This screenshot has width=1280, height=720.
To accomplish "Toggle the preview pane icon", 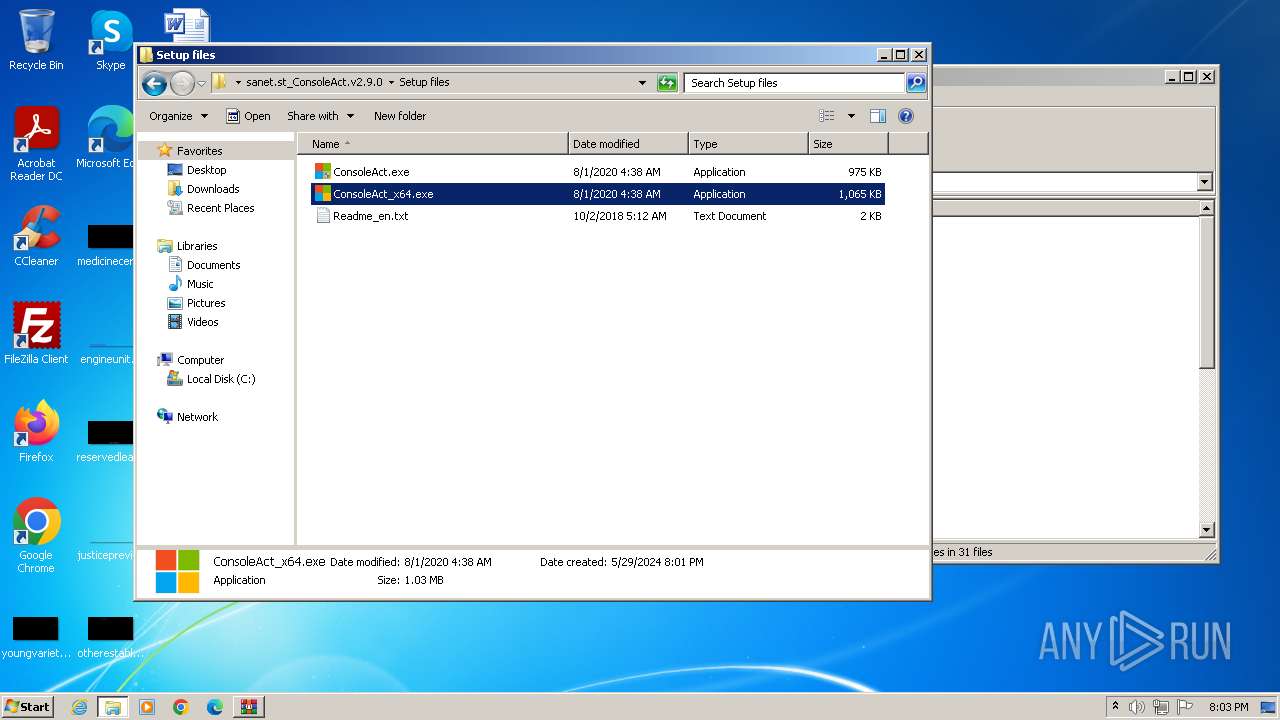I will point(878,116).
